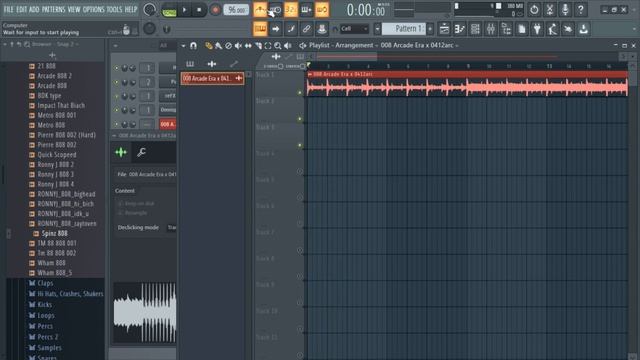Viewport: 640px width, 360px height.
Task: Click the Pattern 1 name field
Action: (404, 29)
